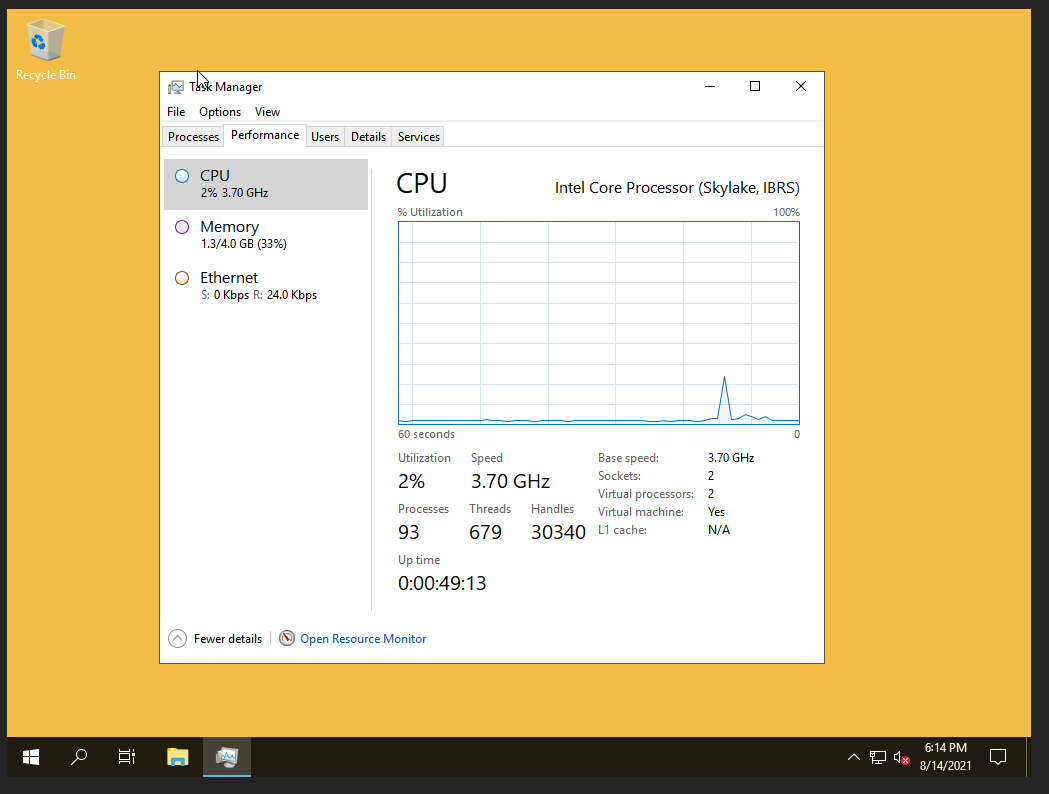Click the volume speaker tray icon

coord(901,757)
